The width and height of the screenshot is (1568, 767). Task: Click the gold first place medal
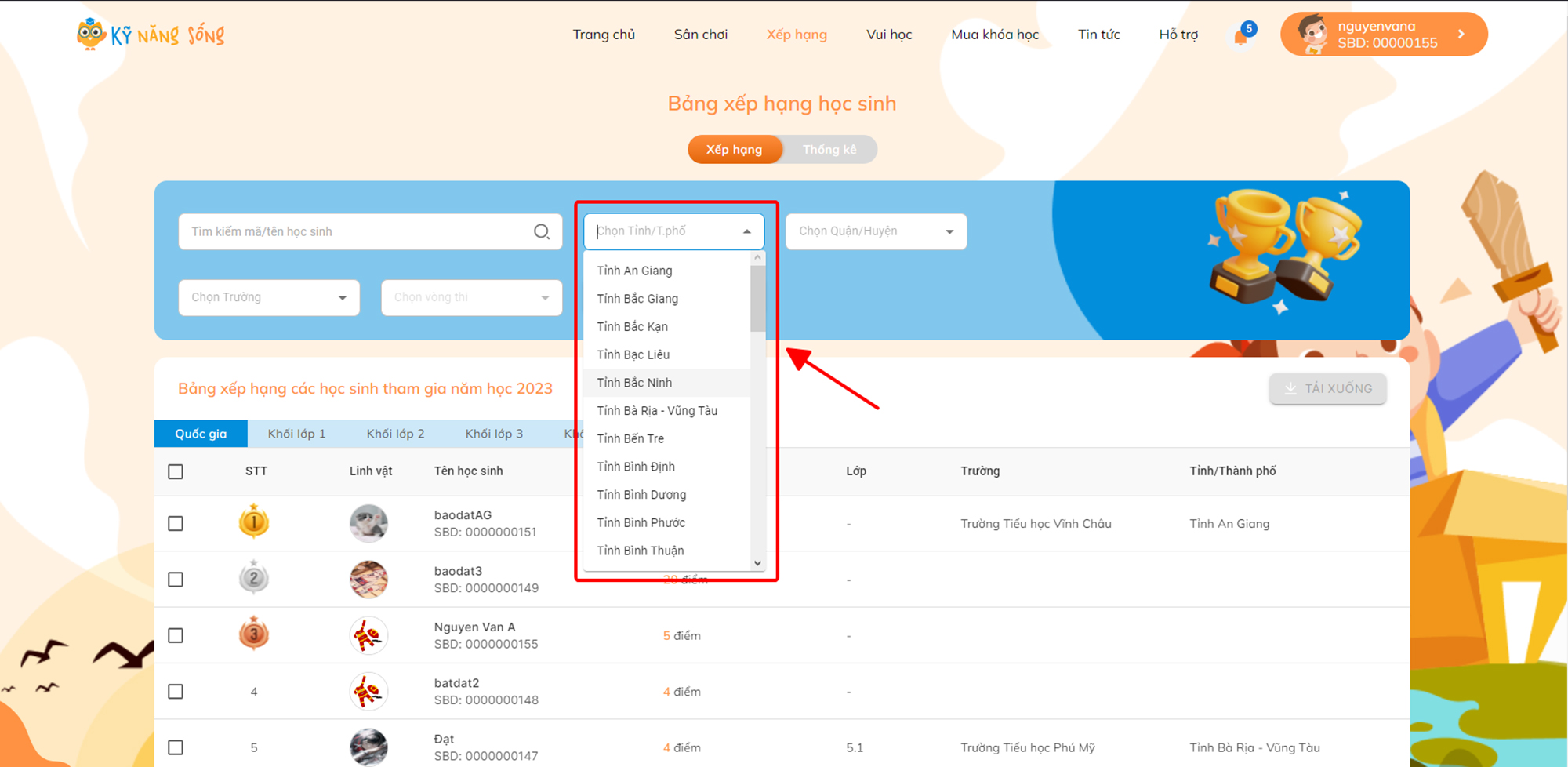(x=254, y=522)
